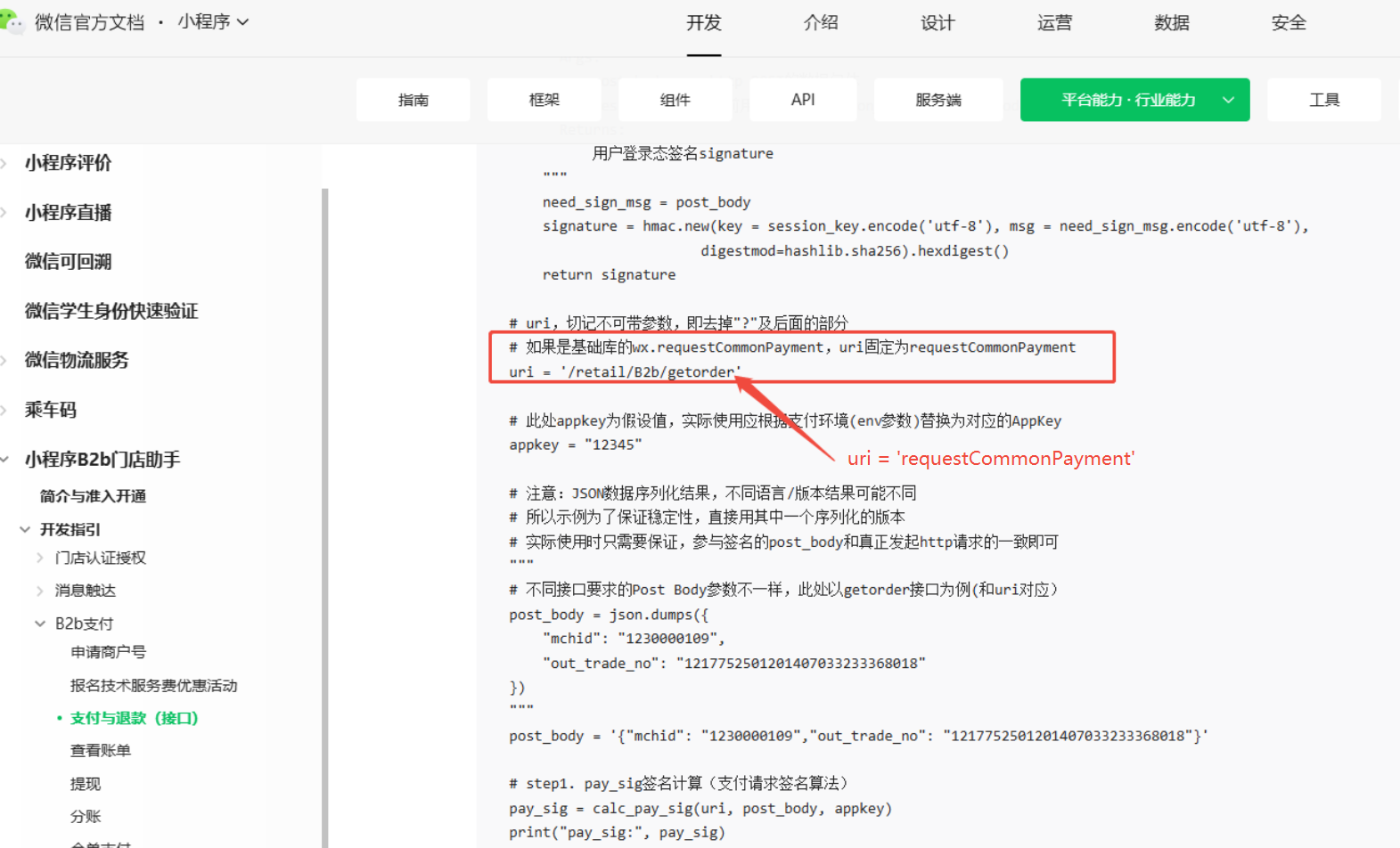
Task: Click the comment '此处appkey为假设值'
Action: pyautogui.click(x=785, y=420)
